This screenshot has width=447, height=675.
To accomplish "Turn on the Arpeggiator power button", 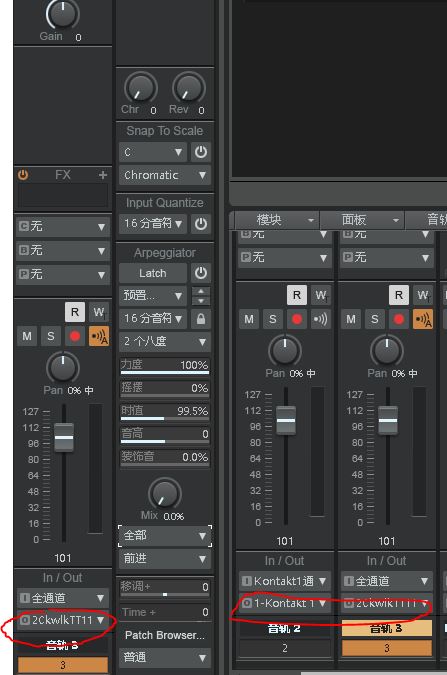I will coord(201,273).
